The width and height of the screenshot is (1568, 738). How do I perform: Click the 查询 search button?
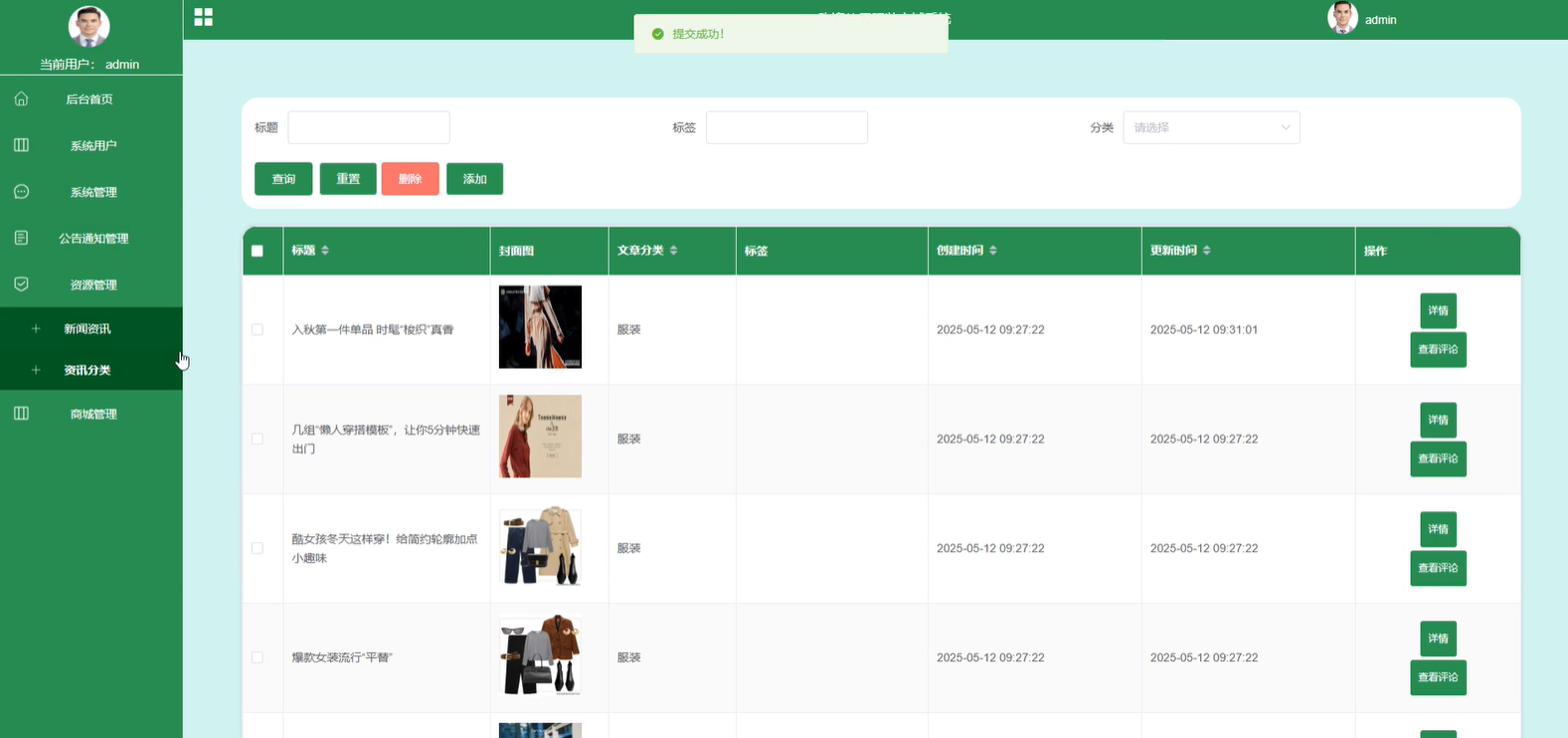[283, 179]
